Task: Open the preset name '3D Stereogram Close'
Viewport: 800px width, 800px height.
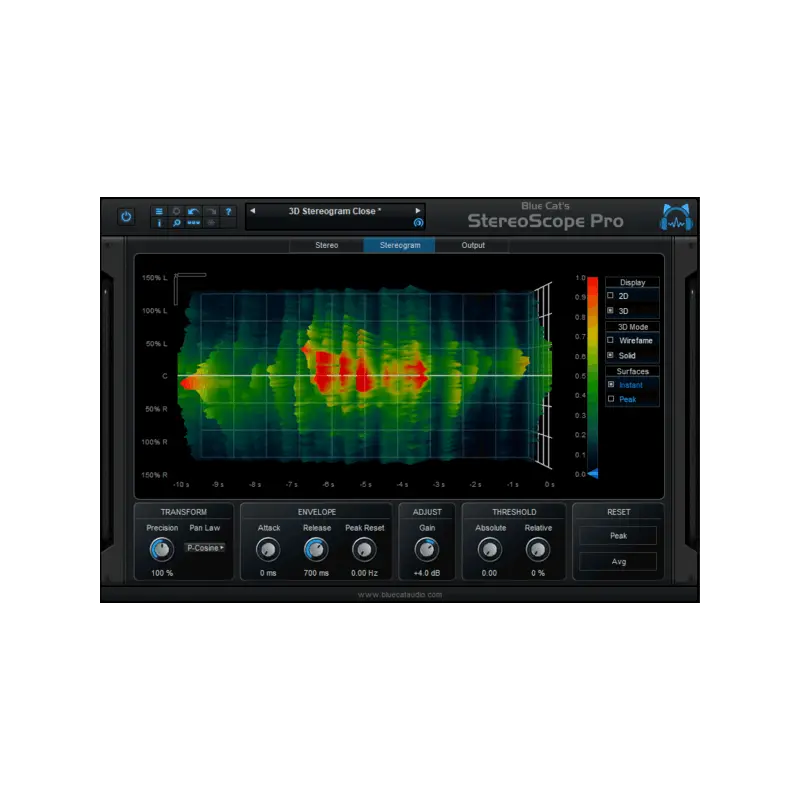Action: click(335, 211)
